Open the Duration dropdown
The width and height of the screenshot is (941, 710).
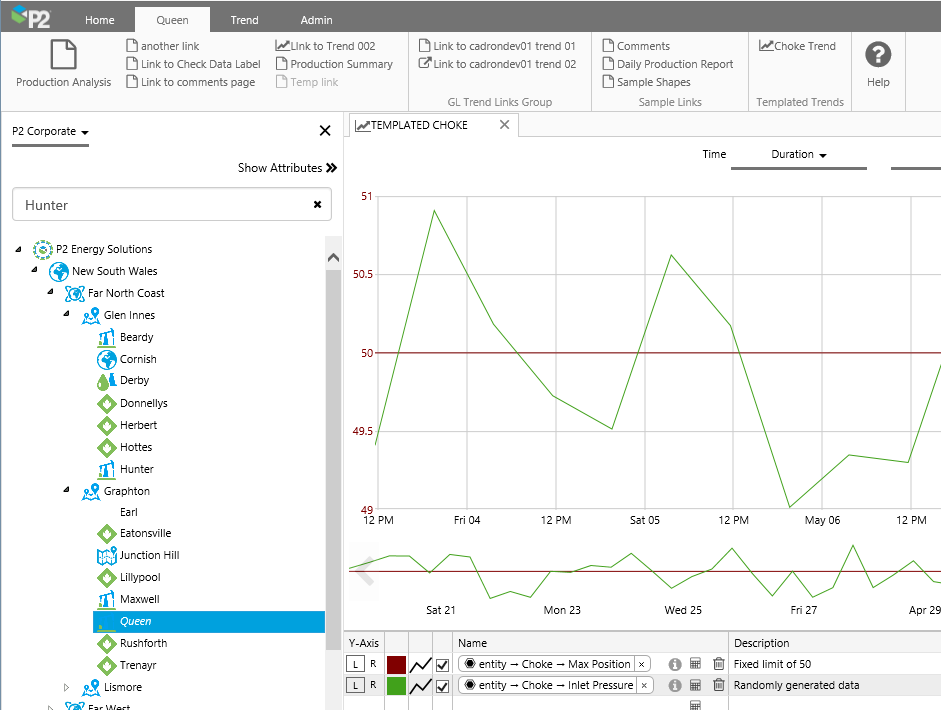pyautogui.click(x=798, y=155)
